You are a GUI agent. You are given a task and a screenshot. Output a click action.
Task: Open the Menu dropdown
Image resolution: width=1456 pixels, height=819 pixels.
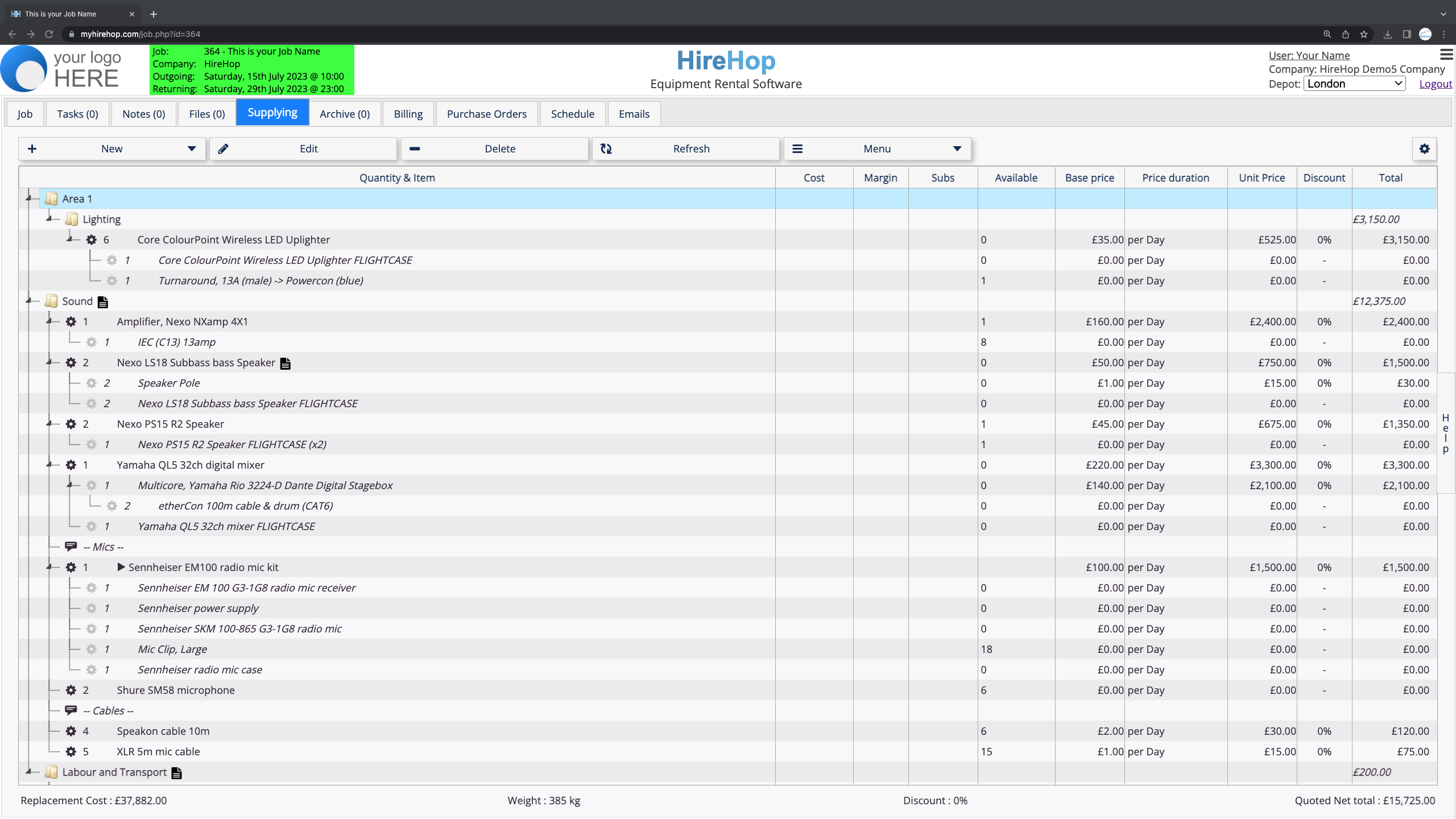point(877,148)
